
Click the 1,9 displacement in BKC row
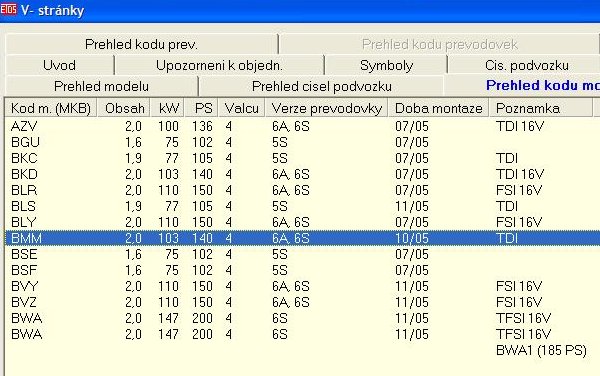click(133, 158)
